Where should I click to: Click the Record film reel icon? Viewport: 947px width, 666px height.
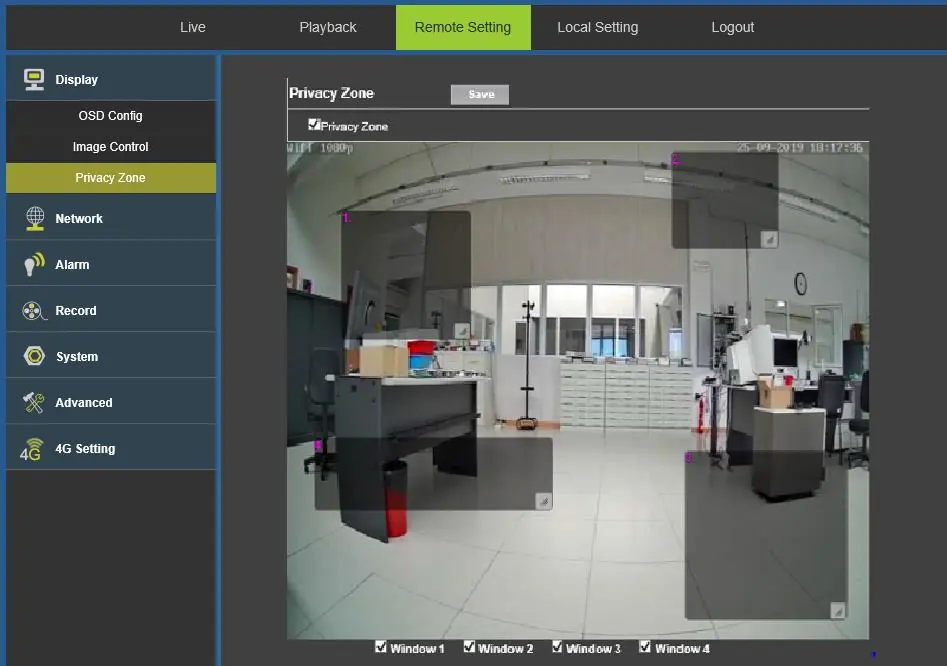34,310
